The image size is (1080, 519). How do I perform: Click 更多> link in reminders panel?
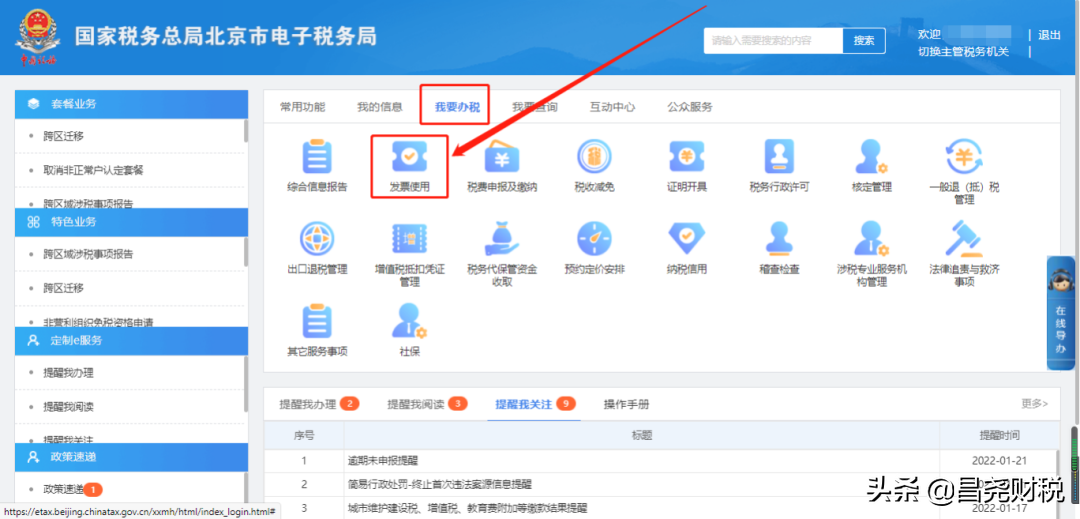point(1035,403)
